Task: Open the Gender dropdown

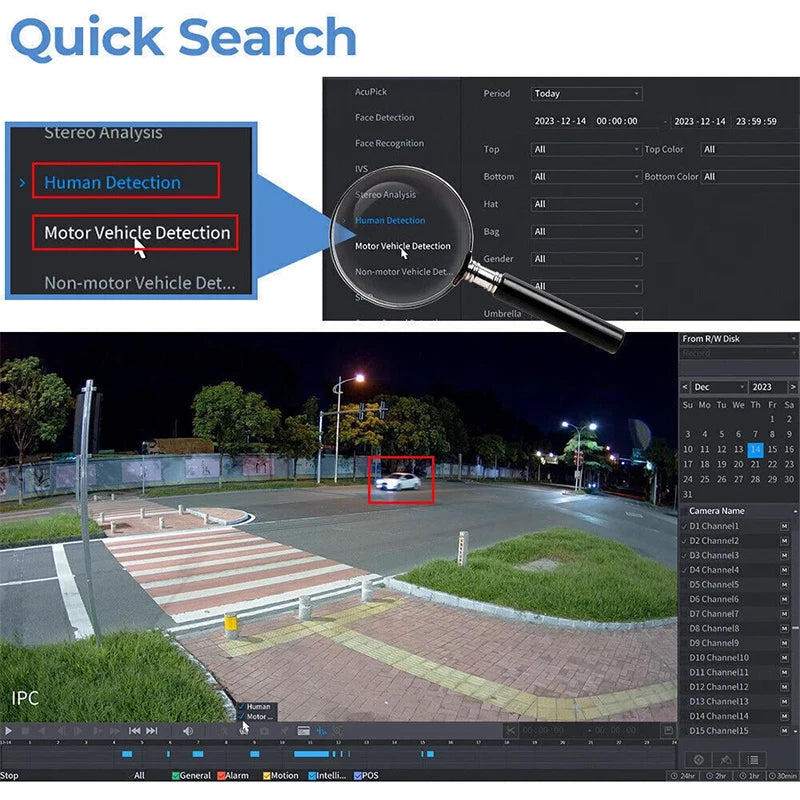Action: coord(586,259)
